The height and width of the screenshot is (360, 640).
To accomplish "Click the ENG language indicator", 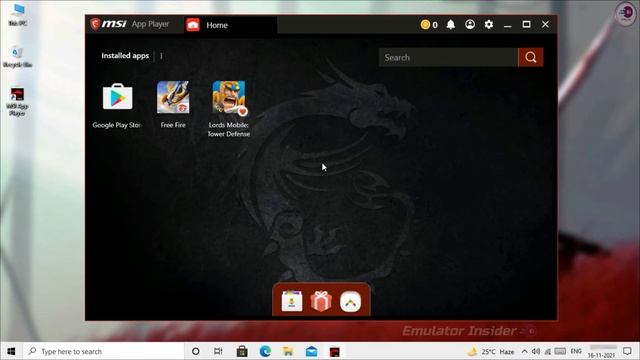I will 576,351.
